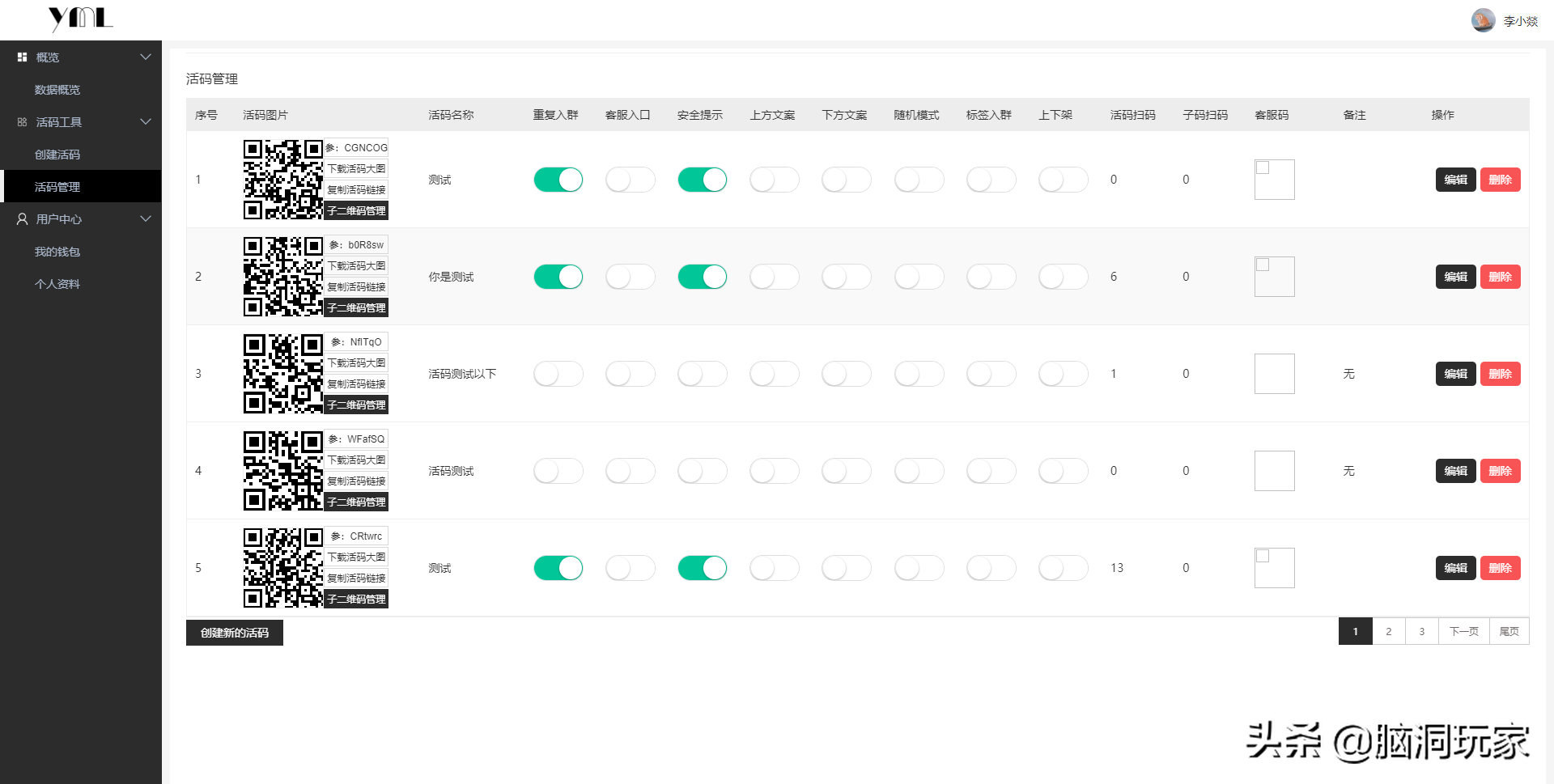Click the 用户中心 person icon
The height and width of the screenshot is (784, 1554).
pyautogui.click(x=22, y=219)
